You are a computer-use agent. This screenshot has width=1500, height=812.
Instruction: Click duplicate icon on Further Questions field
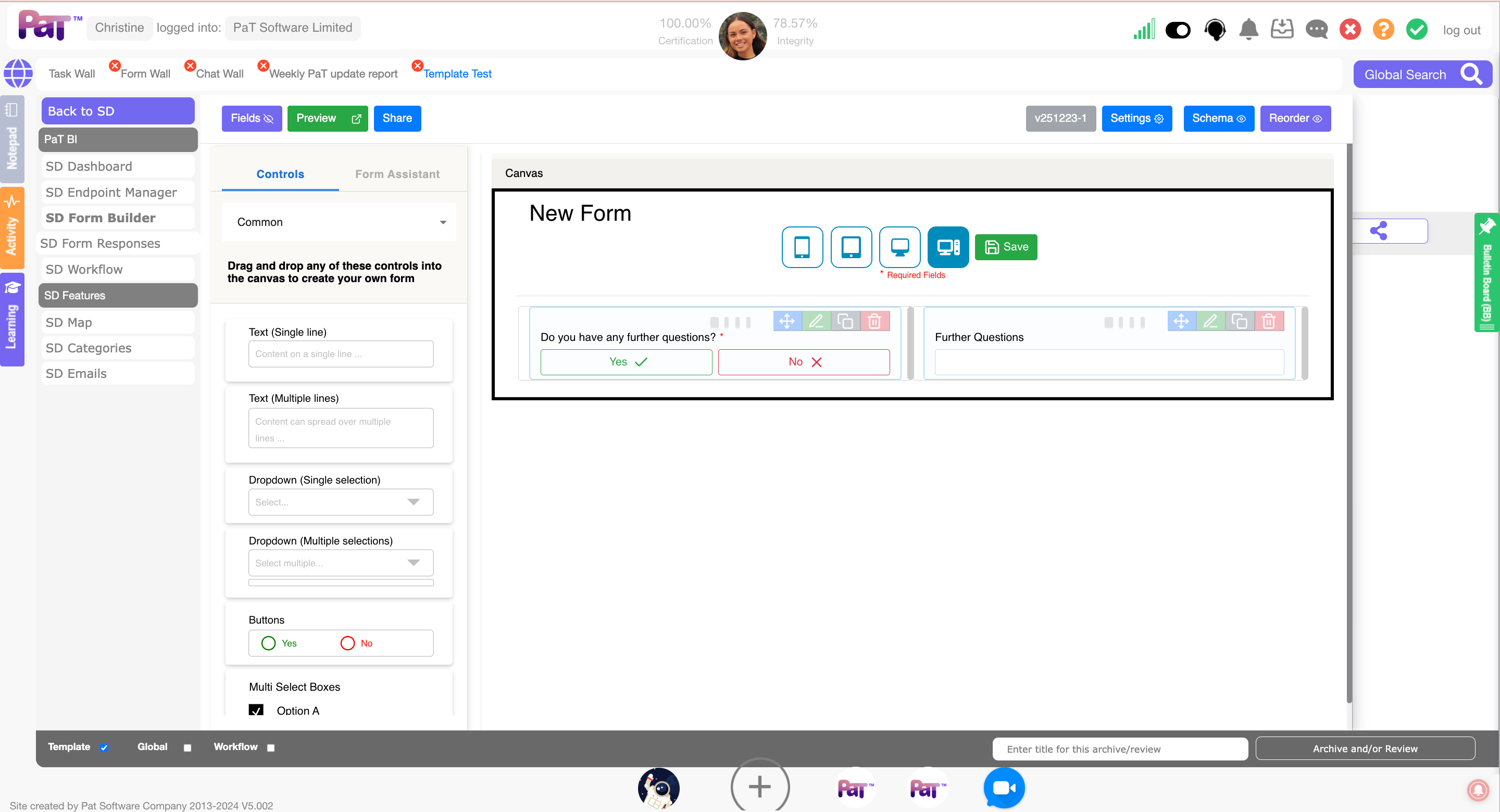tap(1240, 321)
